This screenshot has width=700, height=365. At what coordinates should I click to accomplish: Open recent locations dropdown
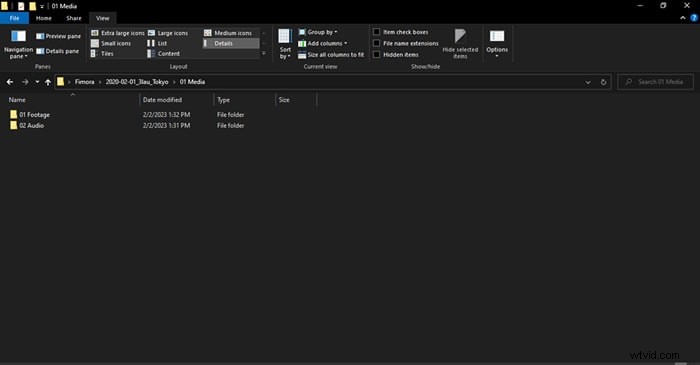[x=37, y=82]
